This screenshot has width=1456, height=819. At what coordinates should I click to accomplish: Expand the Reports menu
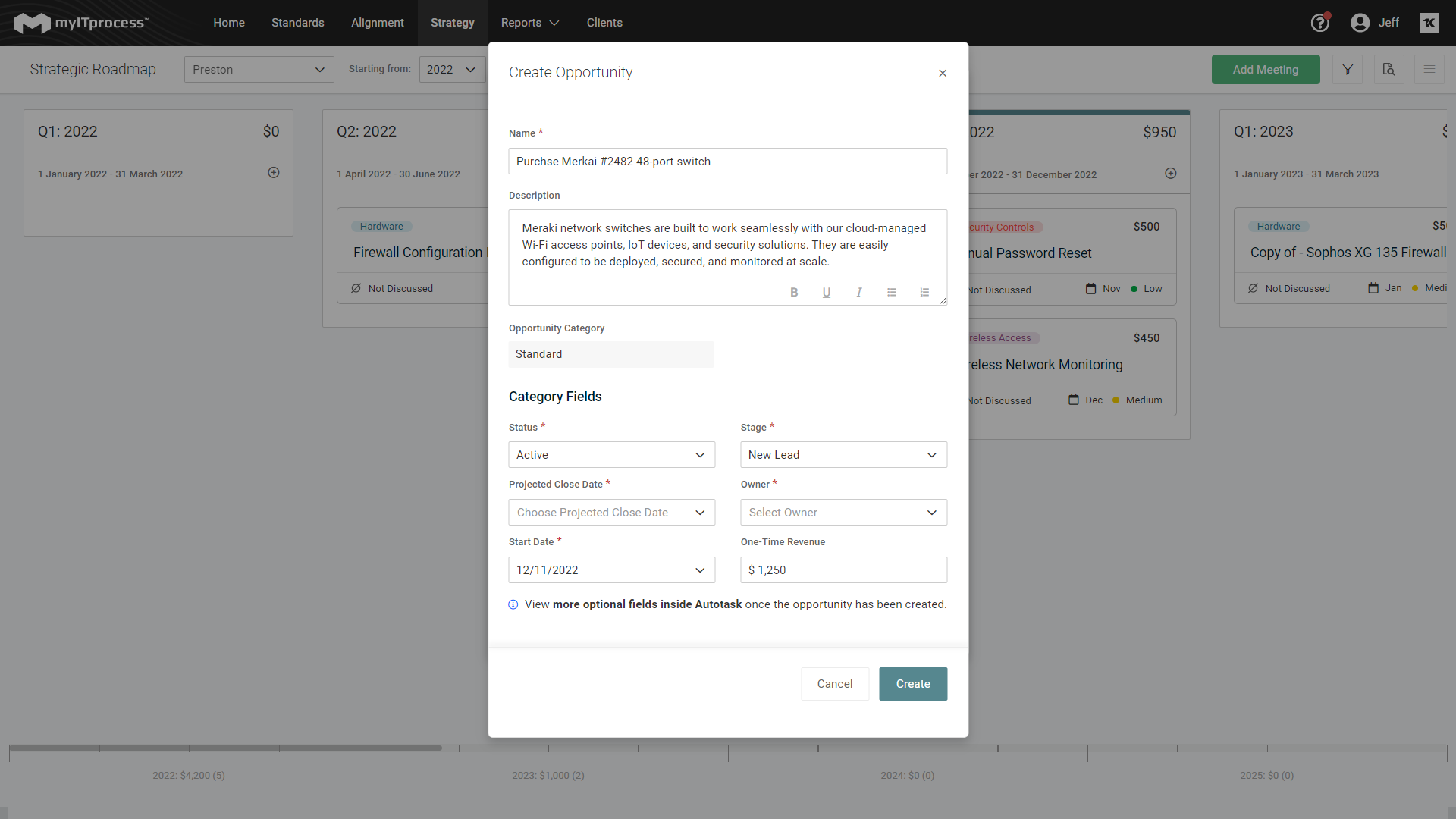529,23
